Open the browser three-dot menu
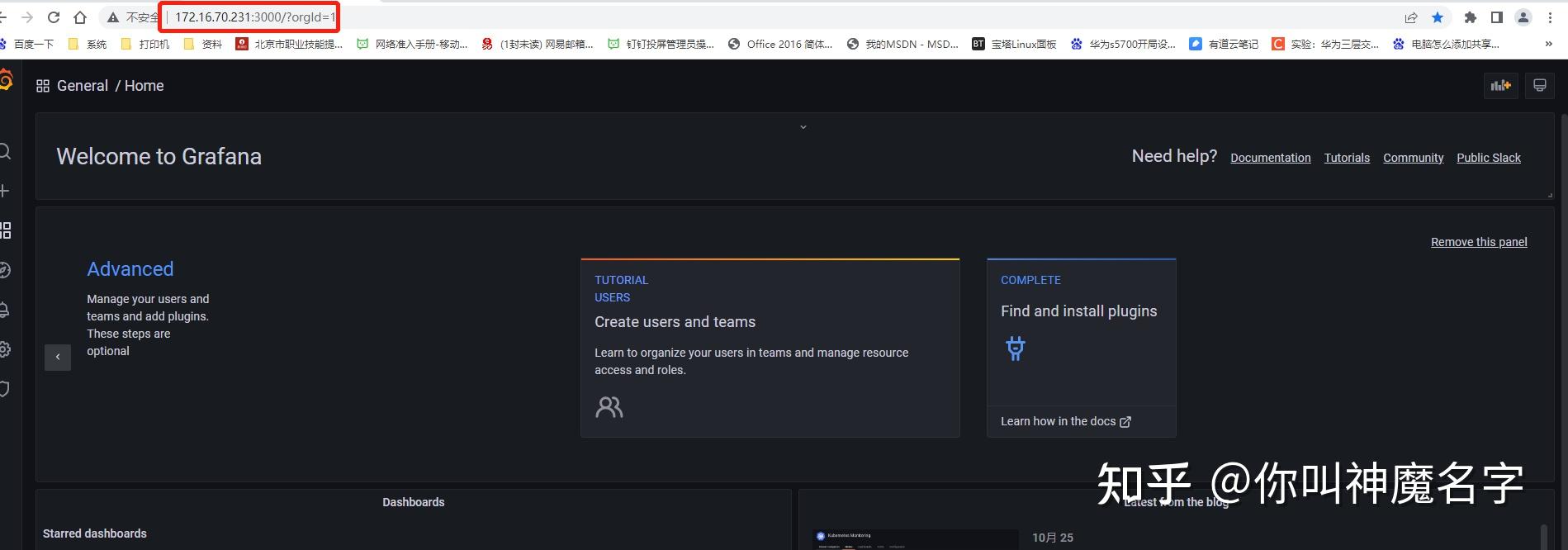The height and width of the screenshot is (550, 1568). 1550,17
